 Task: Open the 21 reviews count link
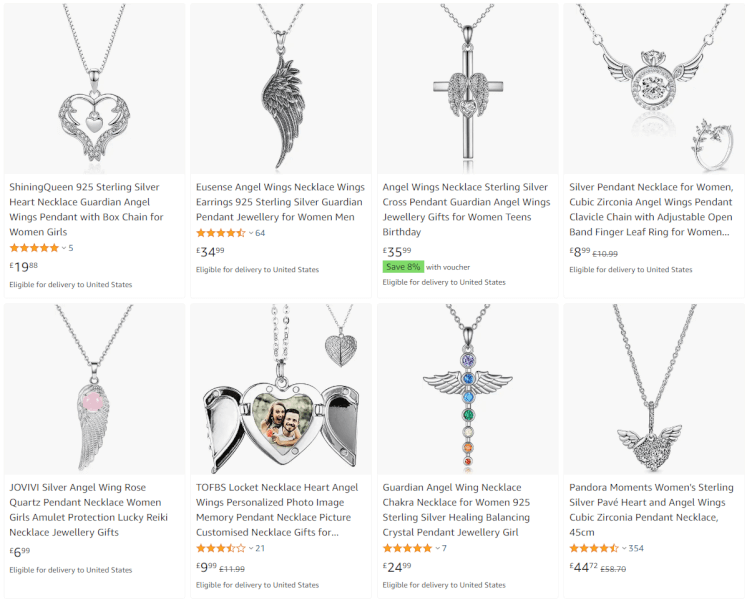[x=260, y=549]
